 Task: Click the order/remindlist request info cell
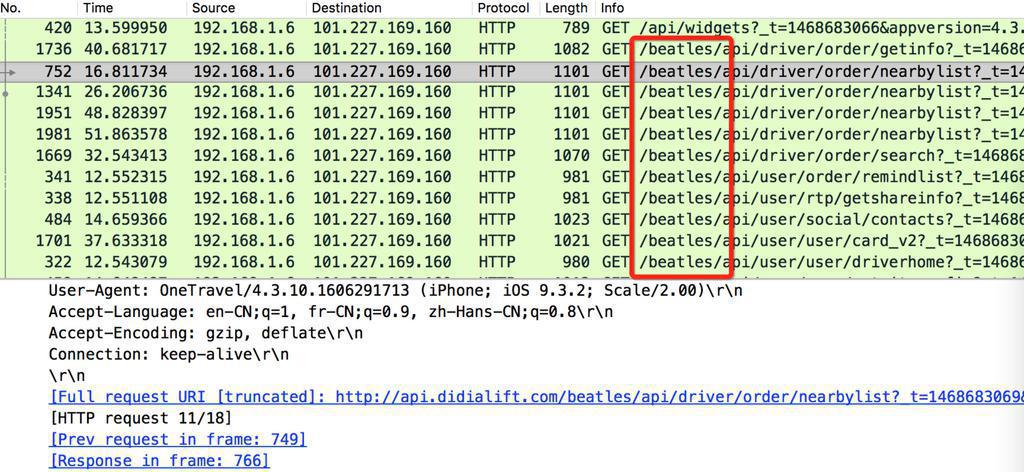pos(812,177)
